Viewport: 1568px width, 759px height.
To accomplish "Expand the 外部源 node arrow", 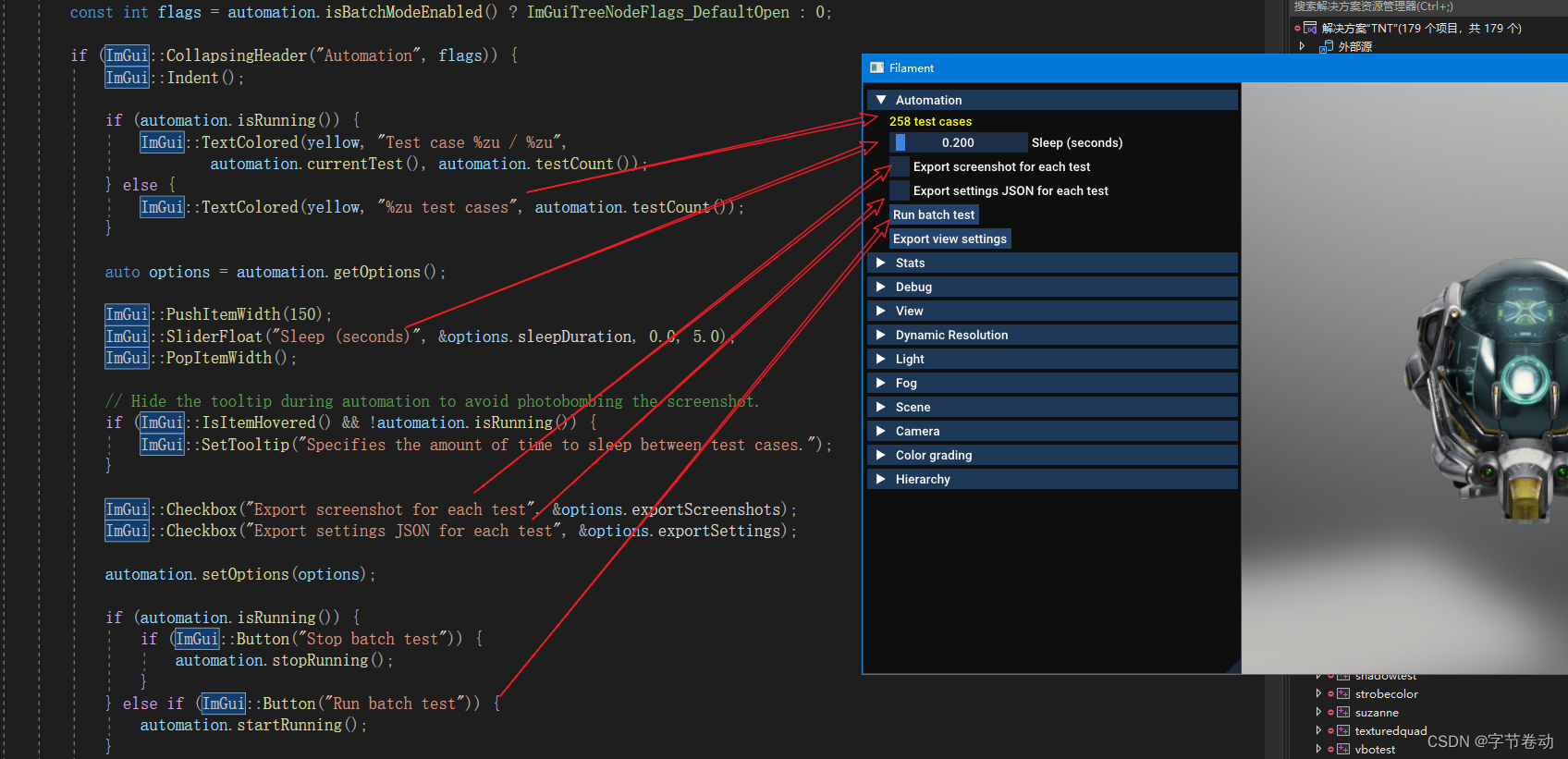I will pos(1303,46).
